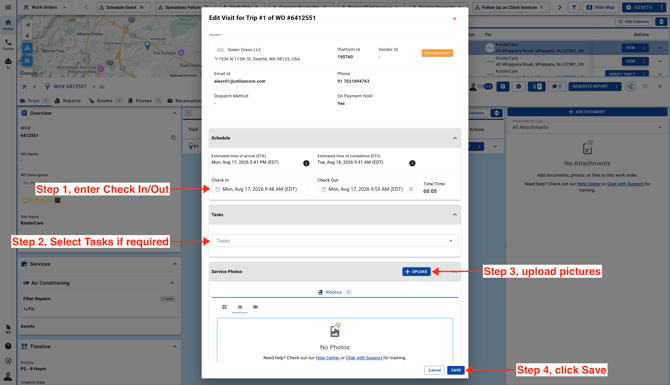Click the Save button
The image size is (670, 385).
click(x=455, y=370)
